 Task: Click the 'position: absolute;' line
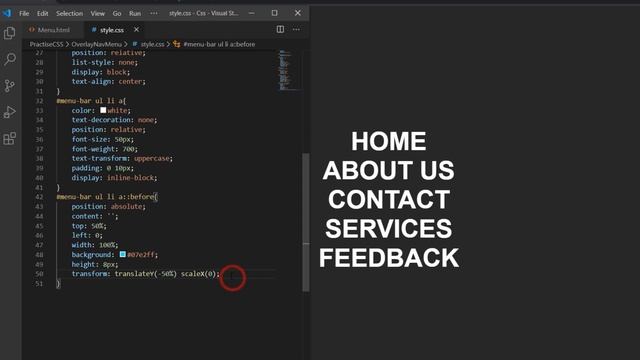coord(109,207)
